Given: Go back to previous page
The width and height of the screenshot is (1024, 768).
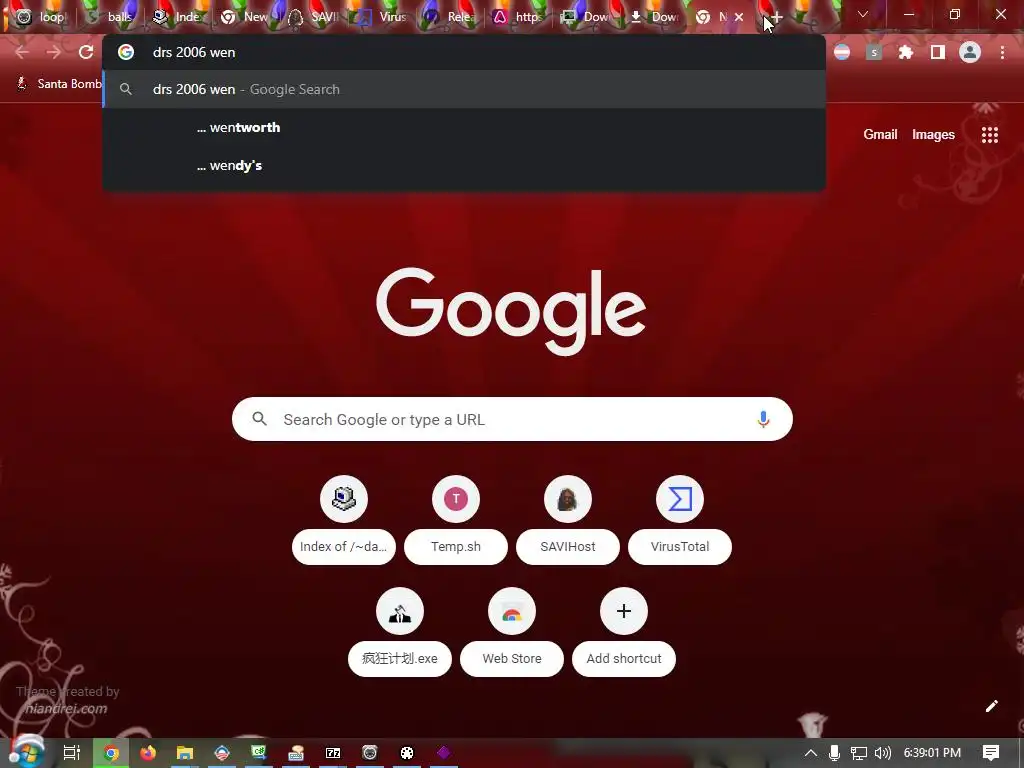Looking at the screenshot, I should [22, 52].
